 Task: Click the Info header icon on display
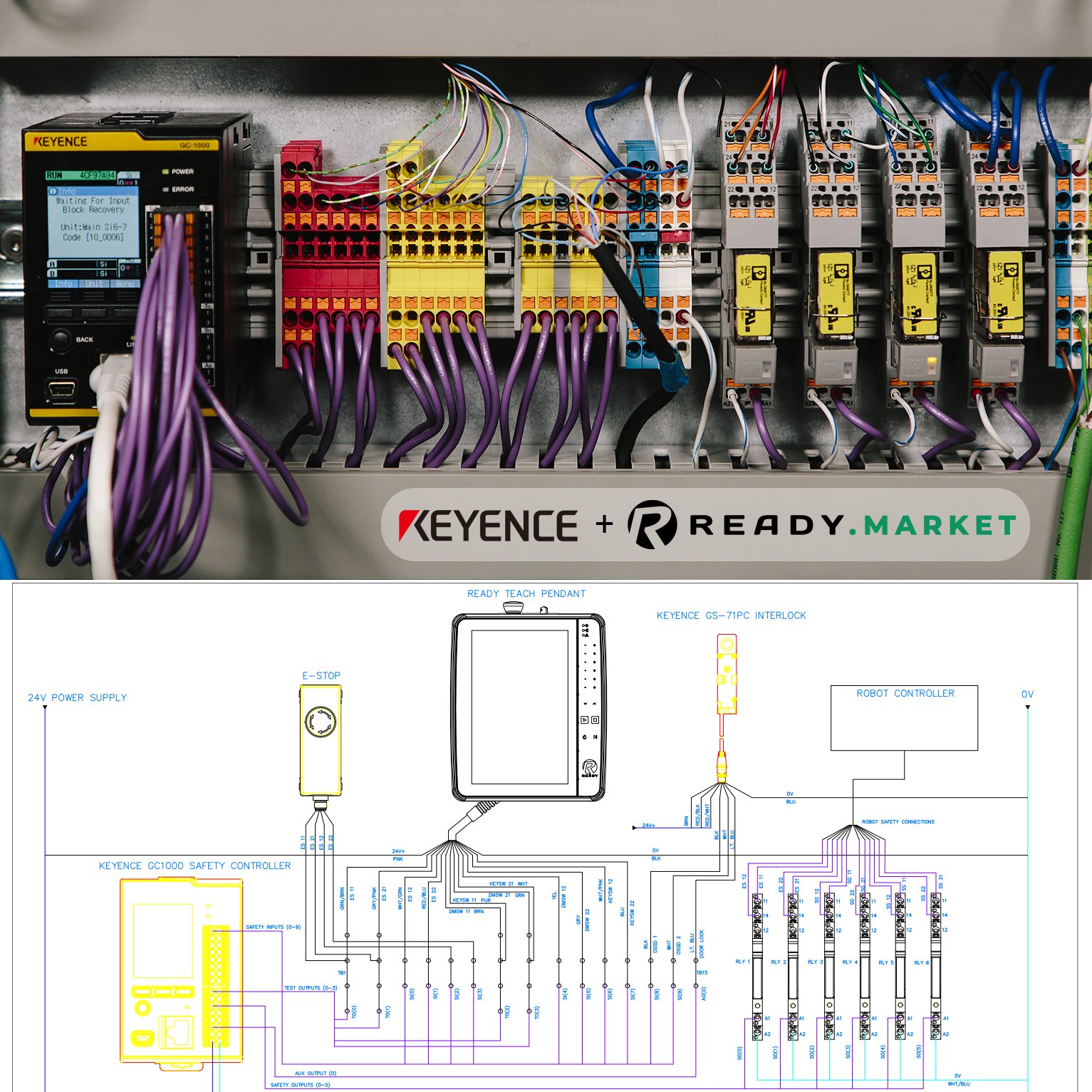[x=53, y=191]
